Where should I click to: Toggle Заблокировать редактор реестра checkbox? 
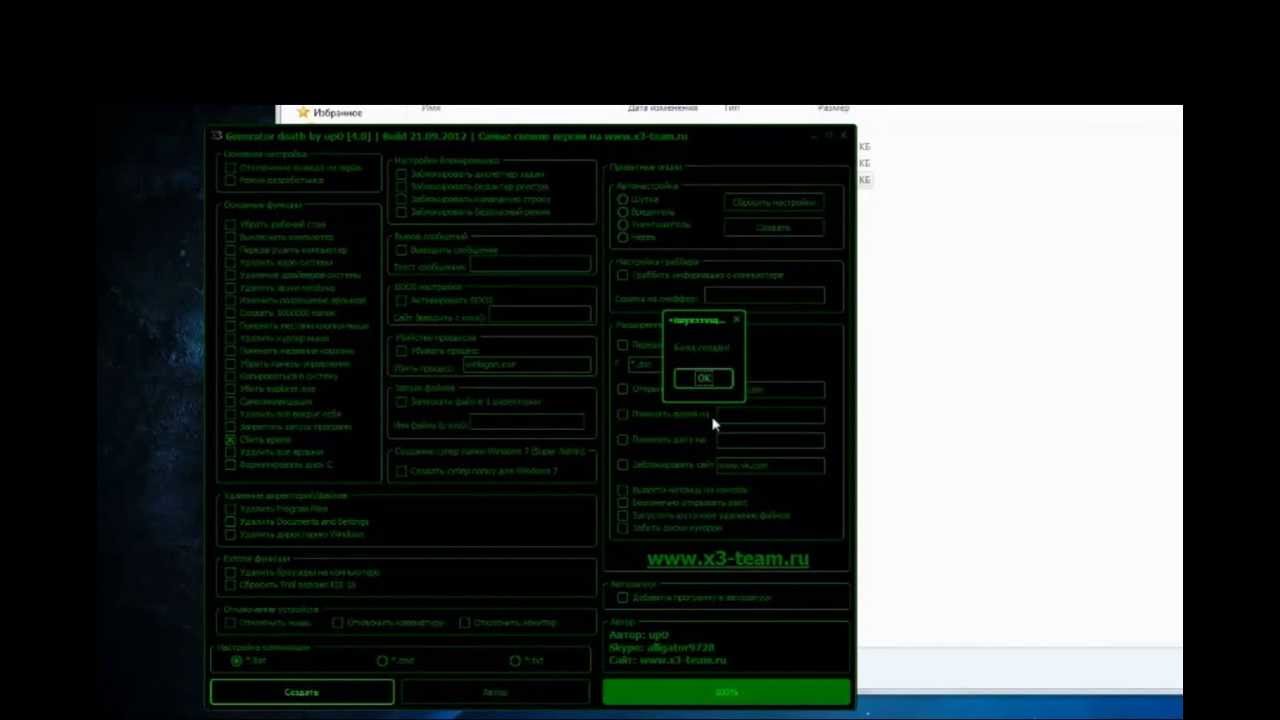(402, 187)
